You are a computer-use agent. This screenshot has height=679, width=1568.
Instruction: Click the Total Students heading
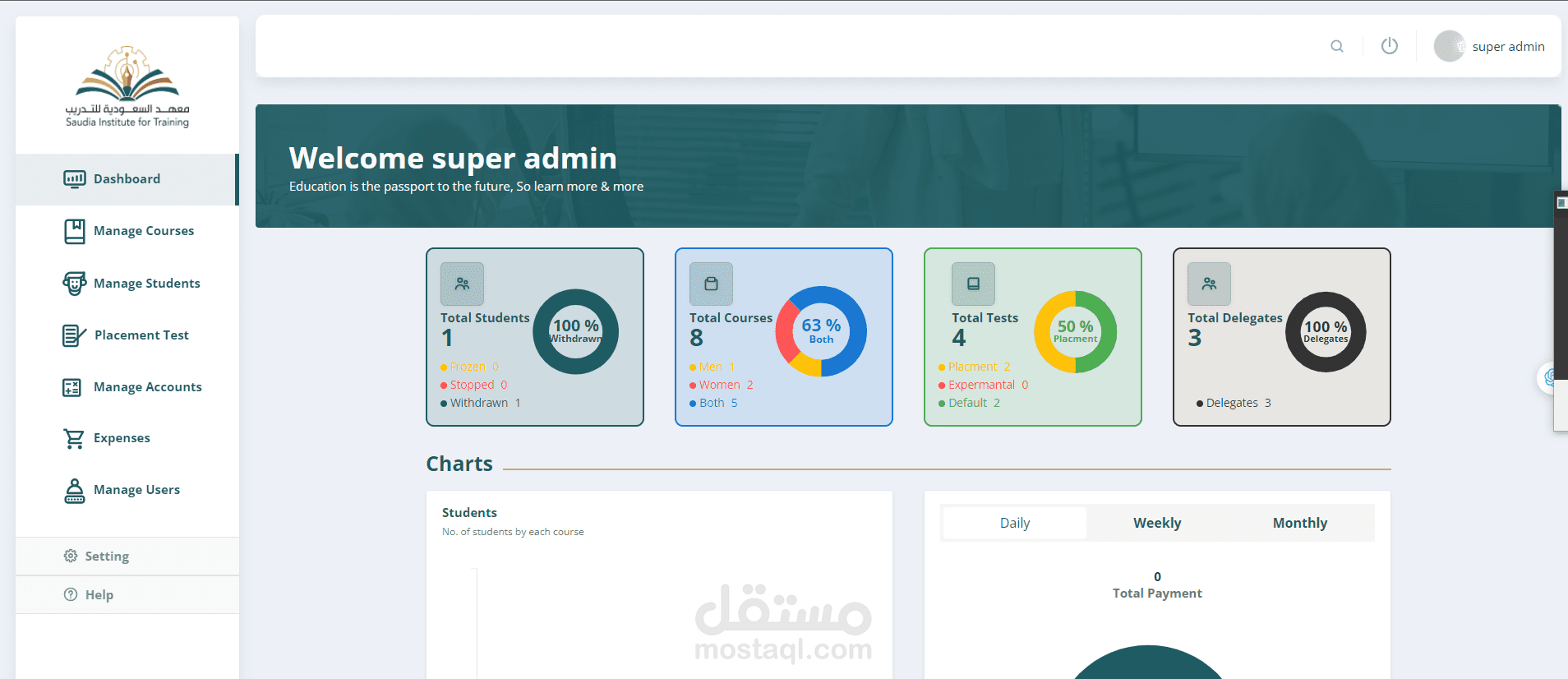(485, 318)
